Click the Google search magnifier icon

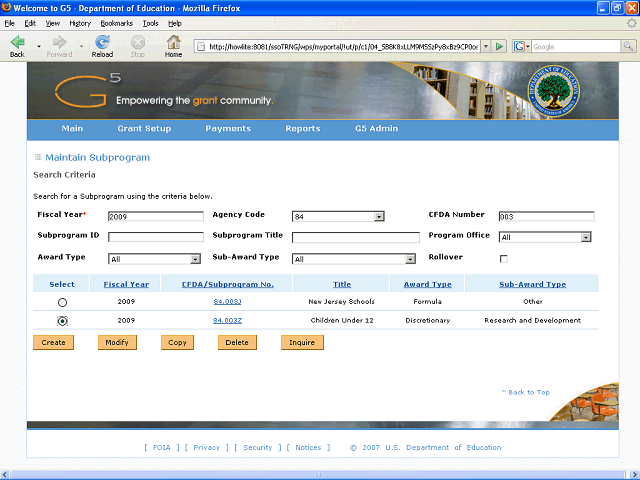pos(628,47)
